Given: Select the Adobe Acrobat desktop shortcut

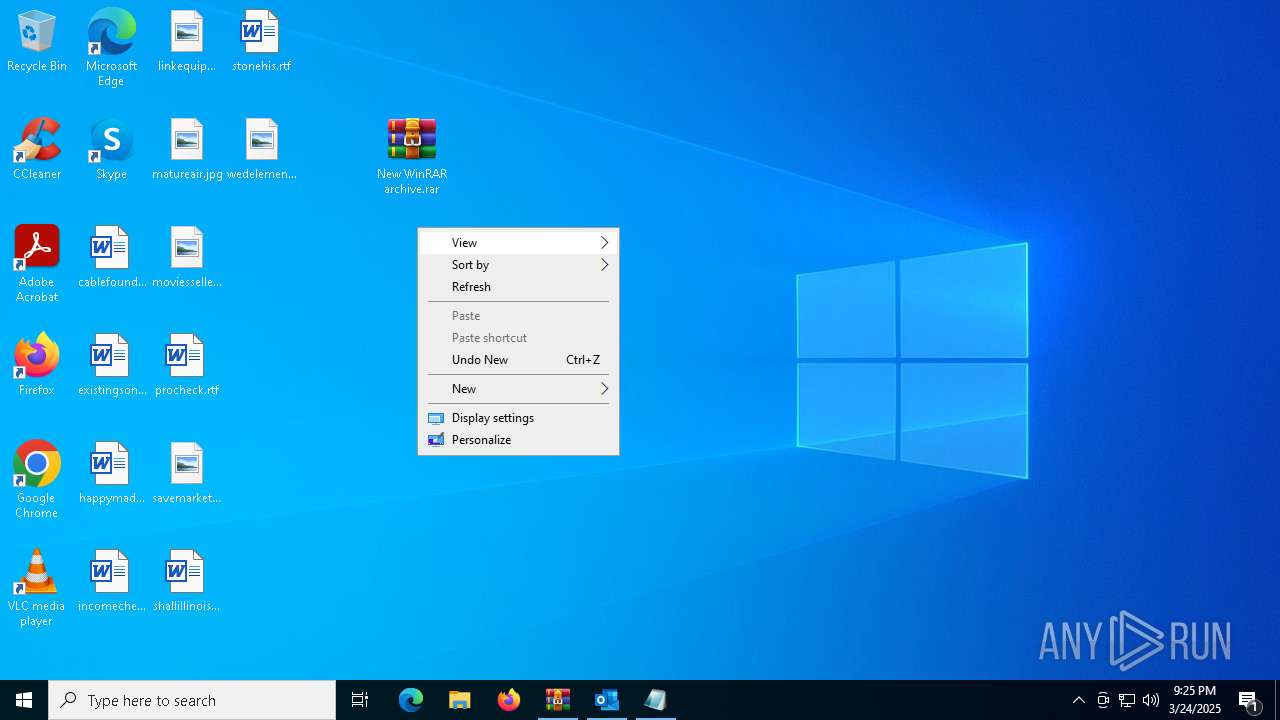Looking at the screenshot, I should point(37,264).
